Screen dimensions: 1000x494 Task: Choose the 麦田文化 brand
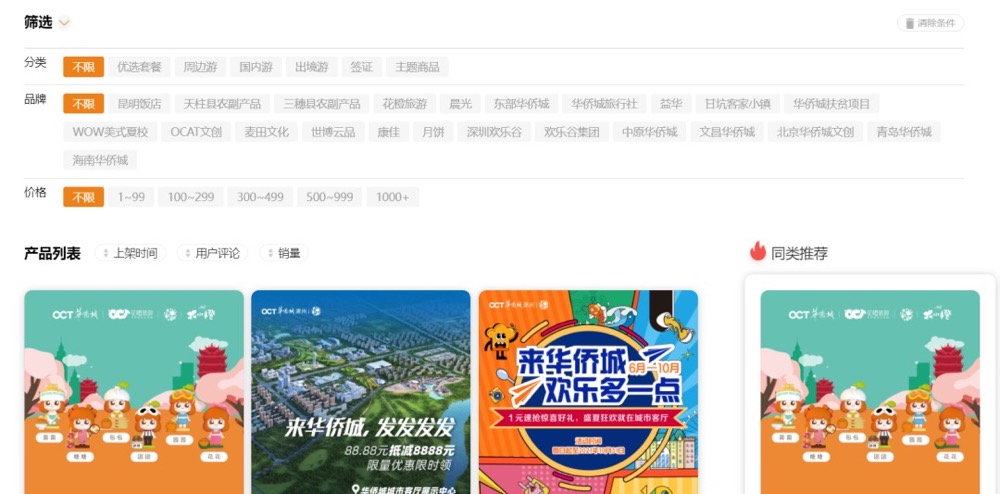point(267,132)
